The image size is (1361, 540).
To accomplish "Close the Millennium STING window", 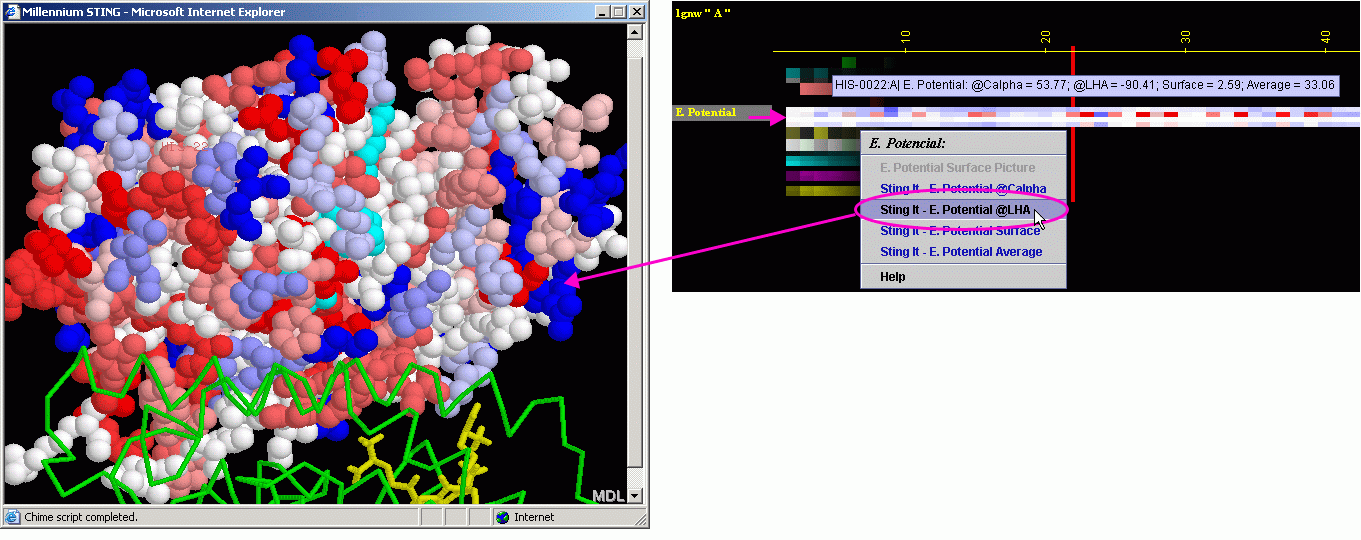I will point(635,12).
